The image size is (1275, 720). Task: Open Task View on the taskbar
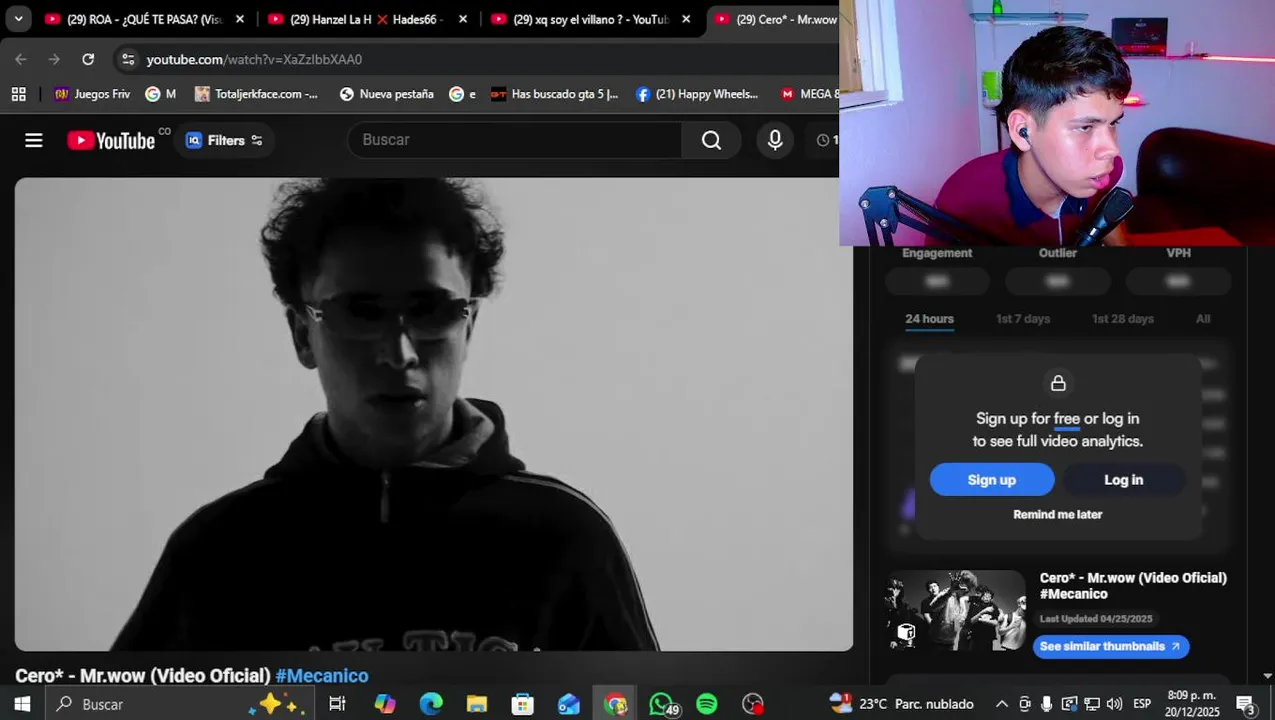pyautogui.click(x=337, y=704)
